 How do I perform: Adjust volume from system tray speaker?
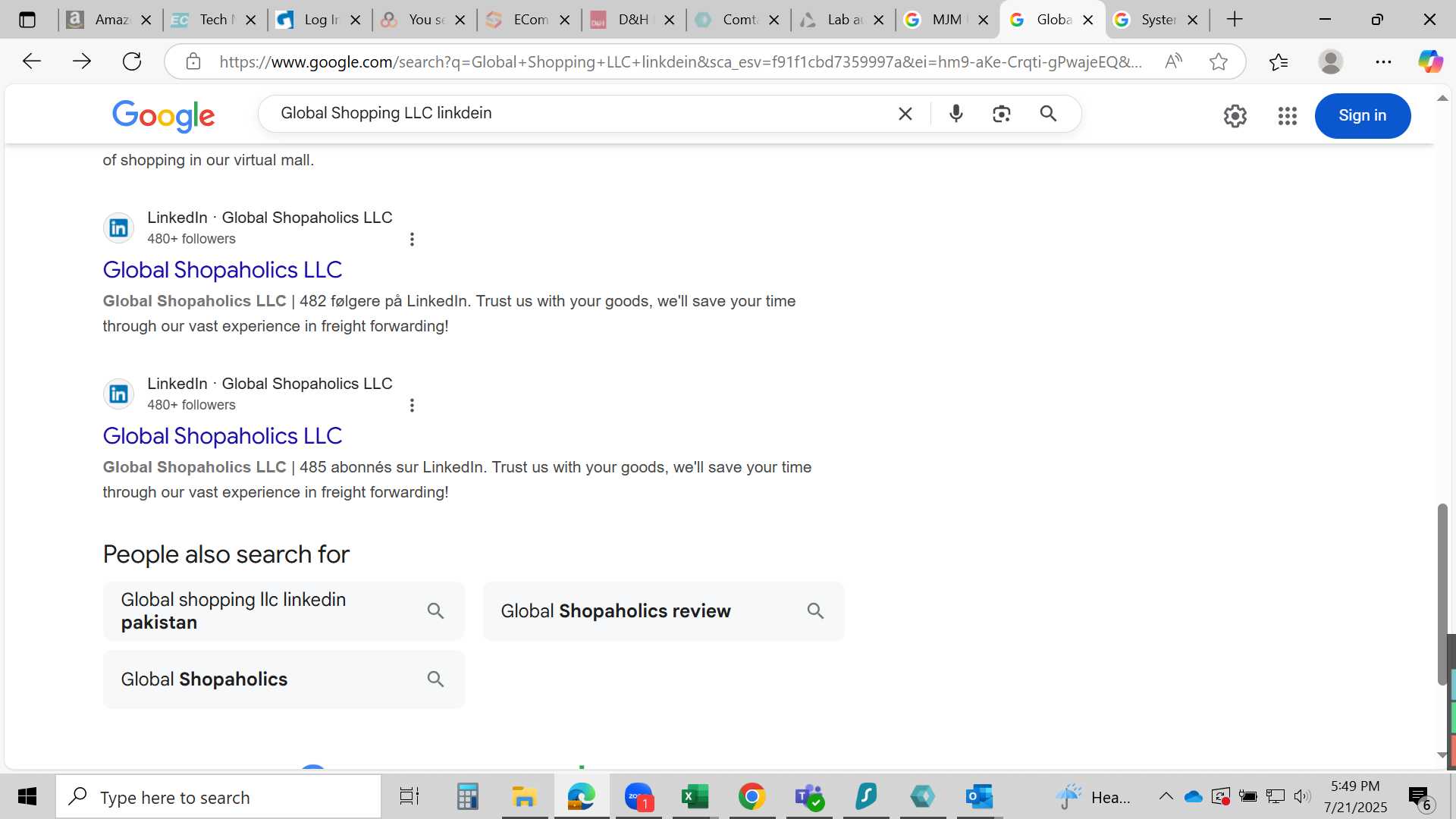click(1302, 796)
